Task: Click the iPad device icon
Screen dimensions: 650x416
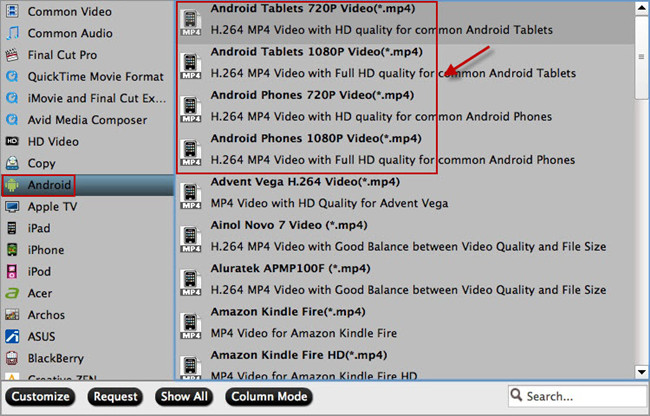Action: [x=12, y=228]
